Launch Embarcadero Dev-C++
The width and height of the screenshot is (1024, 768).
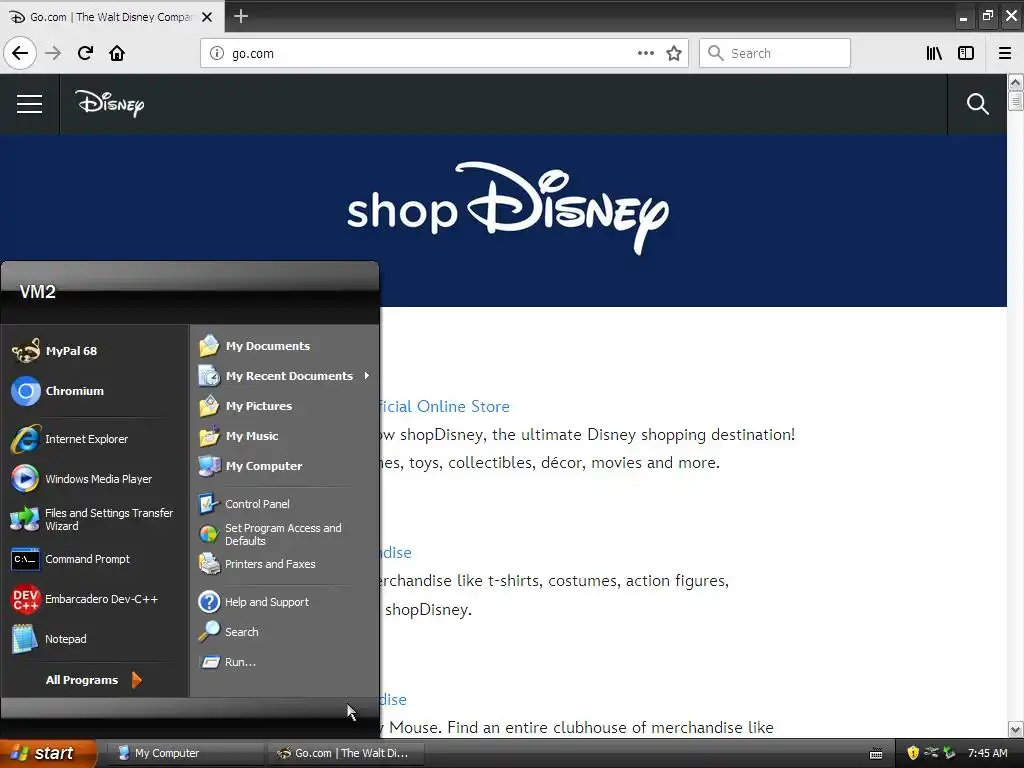click(x=97, y=599)
